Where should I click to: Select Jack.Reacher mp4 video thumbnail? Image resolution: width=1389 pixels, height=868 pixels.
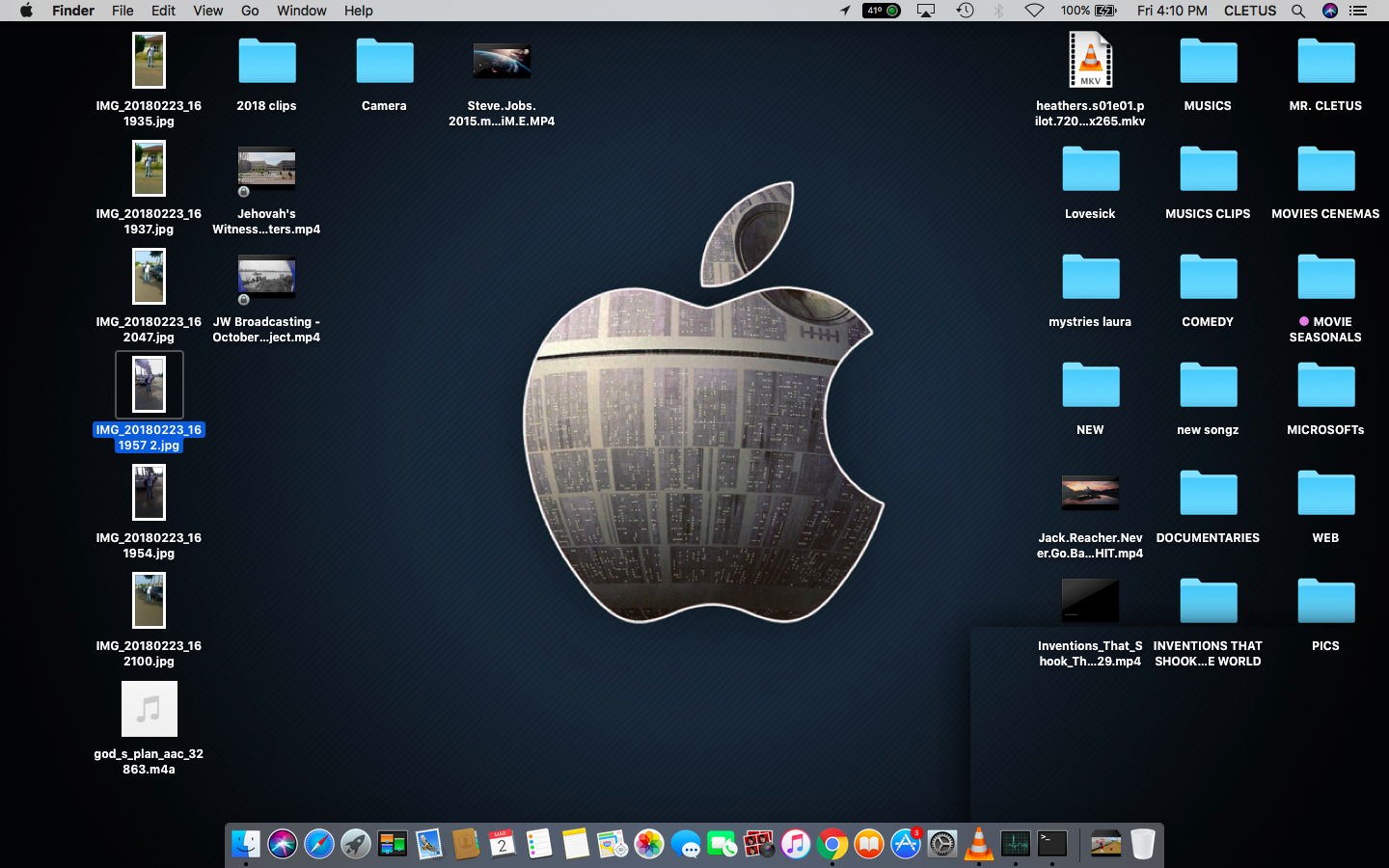click(1091, 493)
